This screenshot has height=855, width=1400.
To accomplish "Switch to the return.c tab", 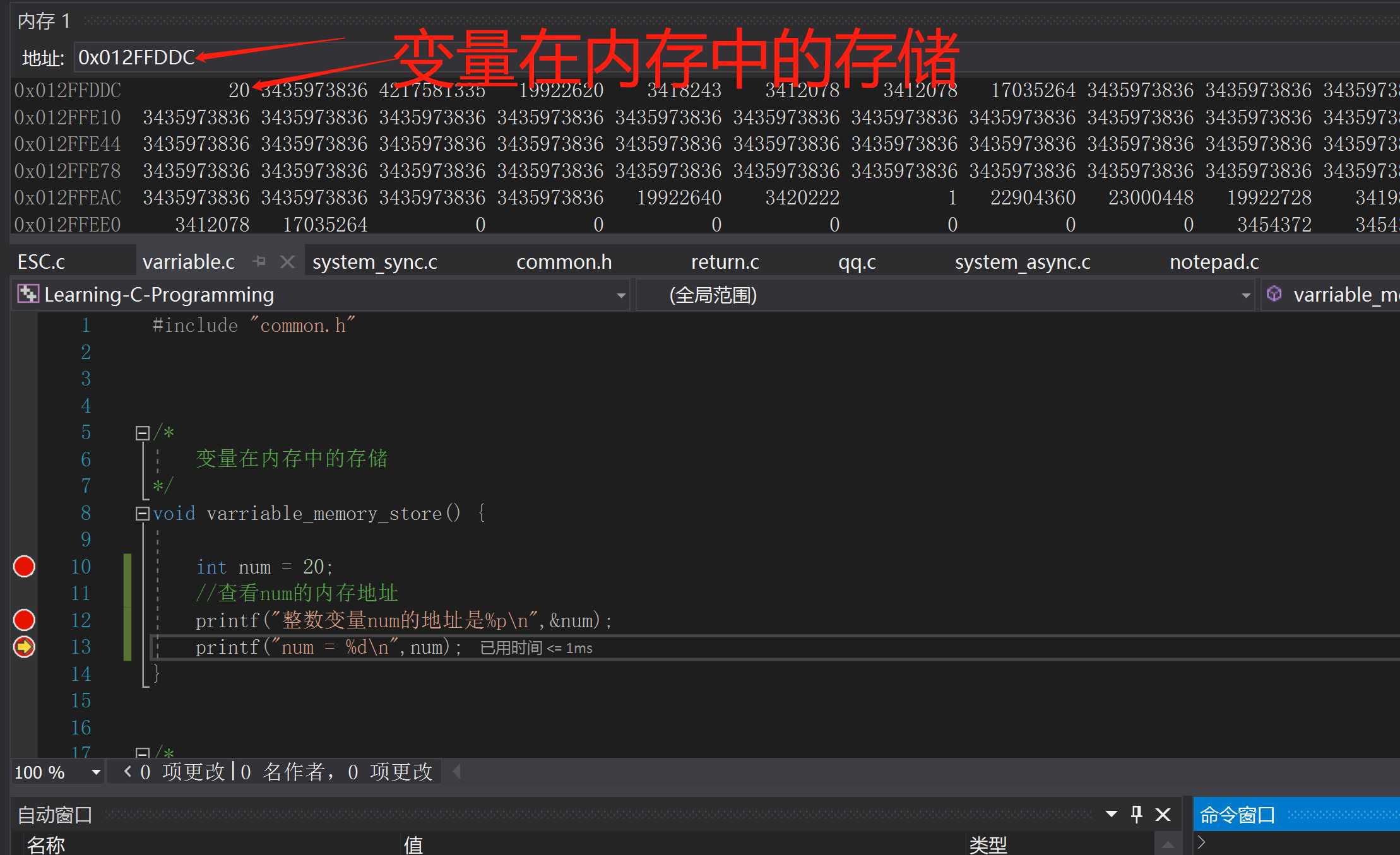I will pyautogui.click(x=725, y=262).
